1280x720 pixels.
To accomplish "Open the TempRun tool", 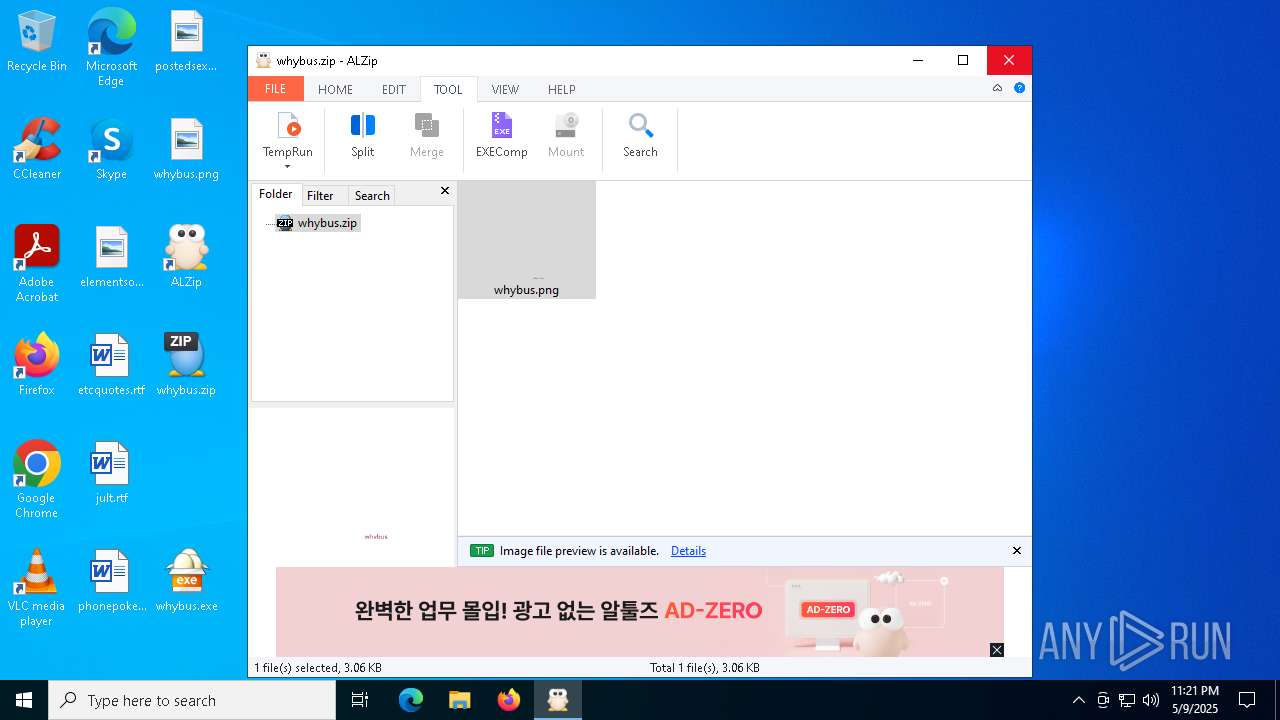I will coord(288,134).
